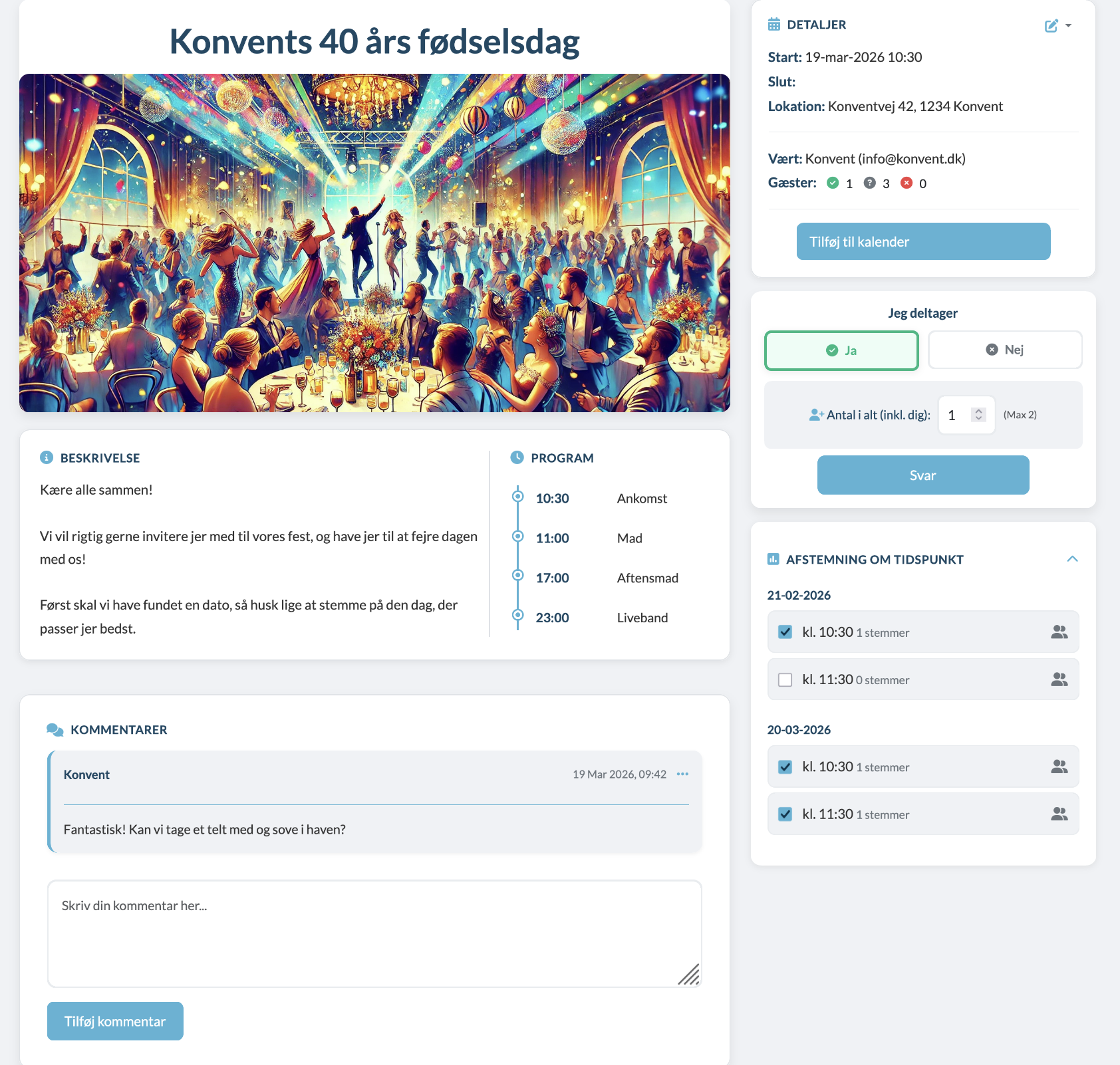Click the Tilføj til kalender button
1120x1065 pixels.
pos(922,241)
